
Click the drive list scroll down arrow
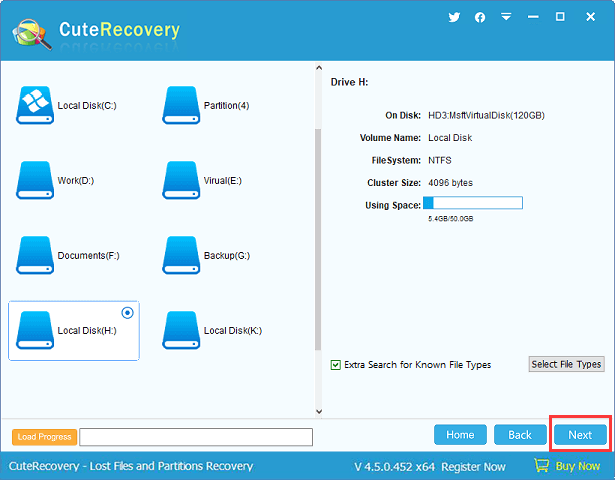click(x=319, y=411)
